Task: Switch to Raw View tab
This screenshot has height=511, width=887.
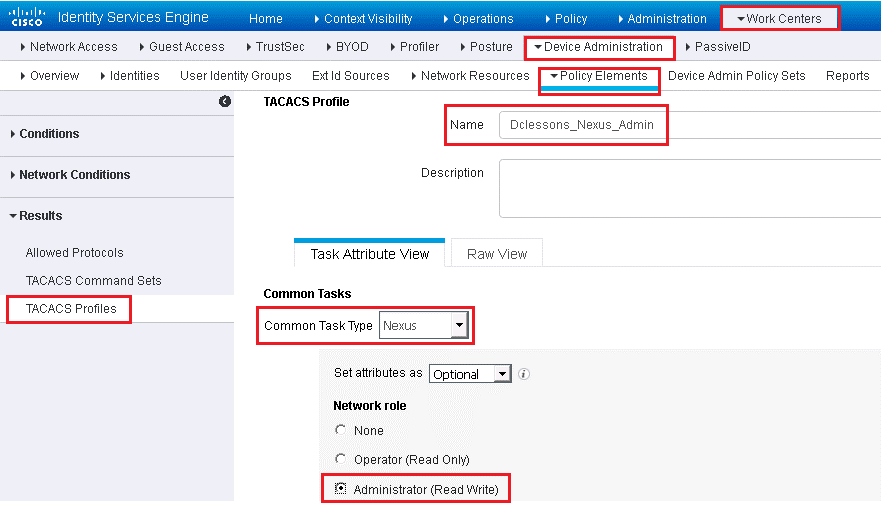Action: [x=497, y=254]
